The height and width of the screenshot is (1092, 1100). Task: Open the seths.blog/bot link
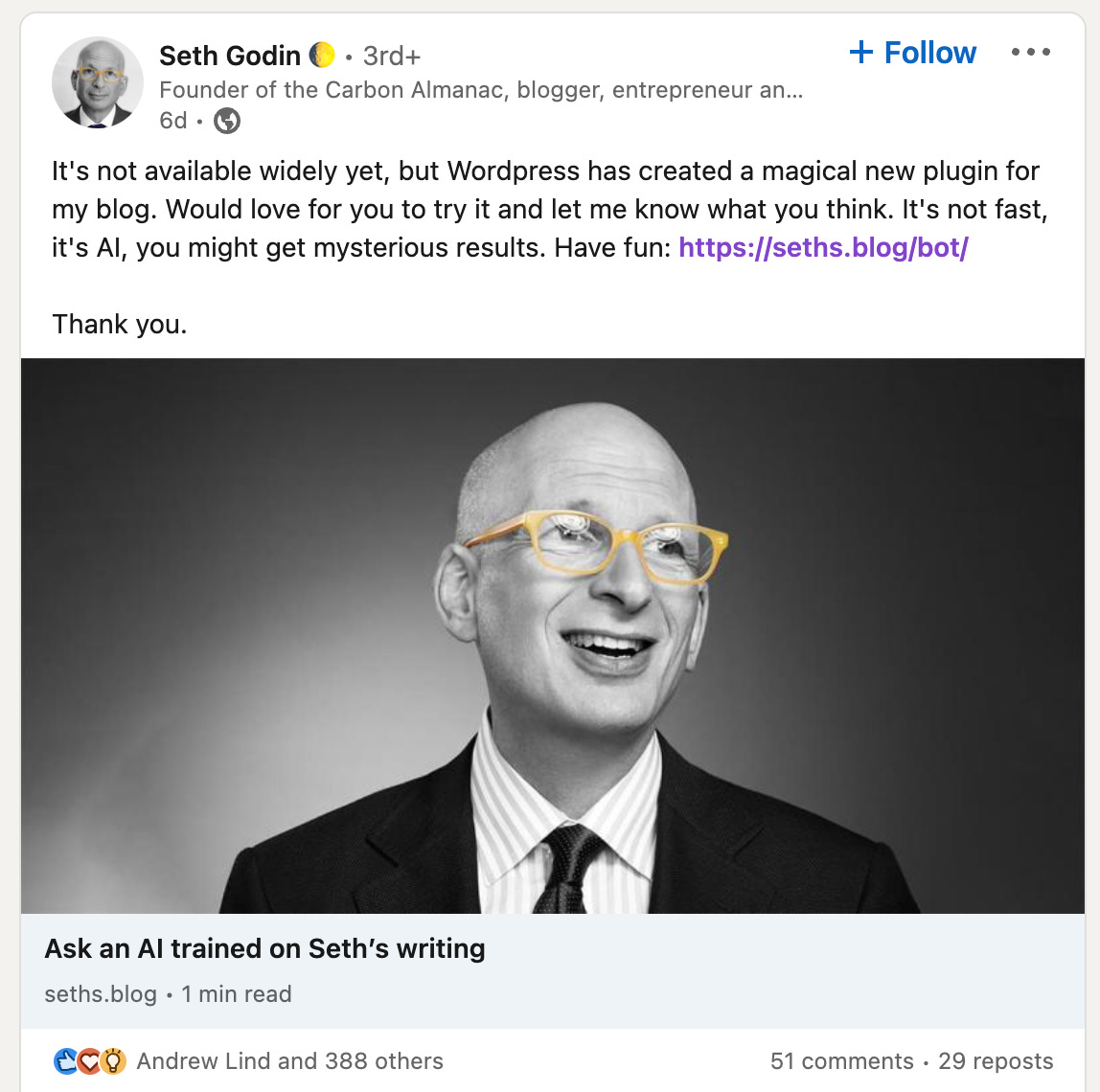point(823,247)
